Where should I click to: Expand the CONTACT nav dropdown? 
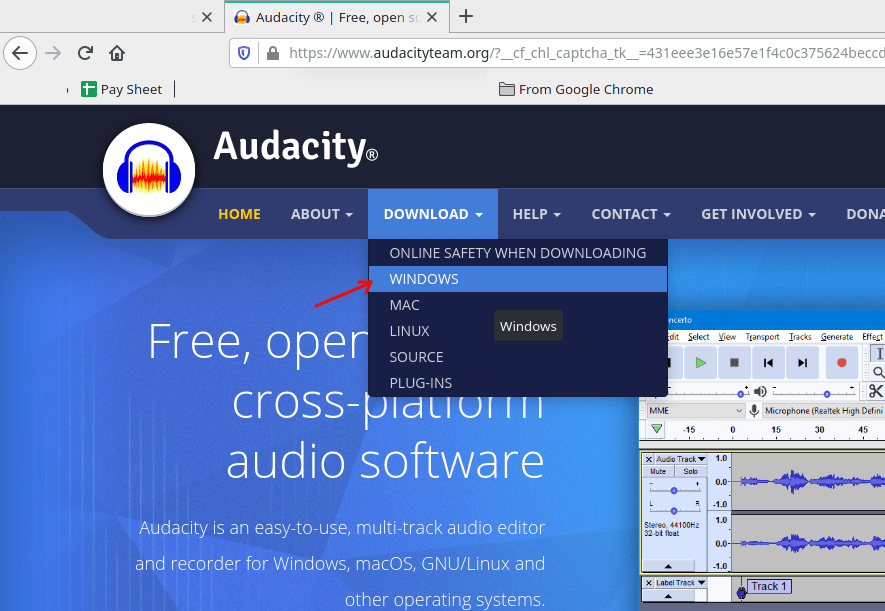[631, 214]
